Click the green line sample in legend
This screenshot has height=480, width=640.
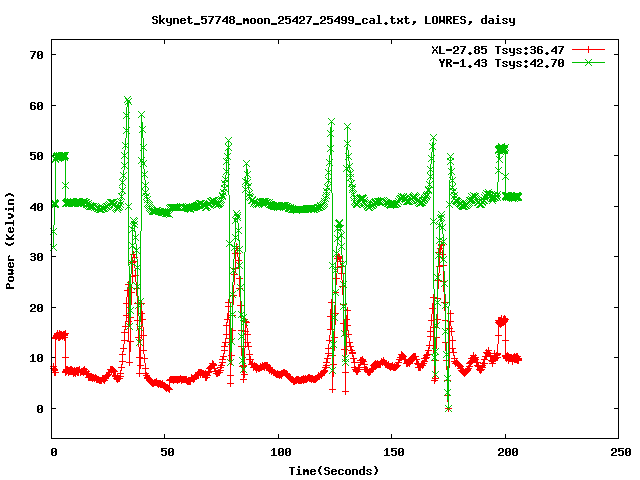(588, 62)
